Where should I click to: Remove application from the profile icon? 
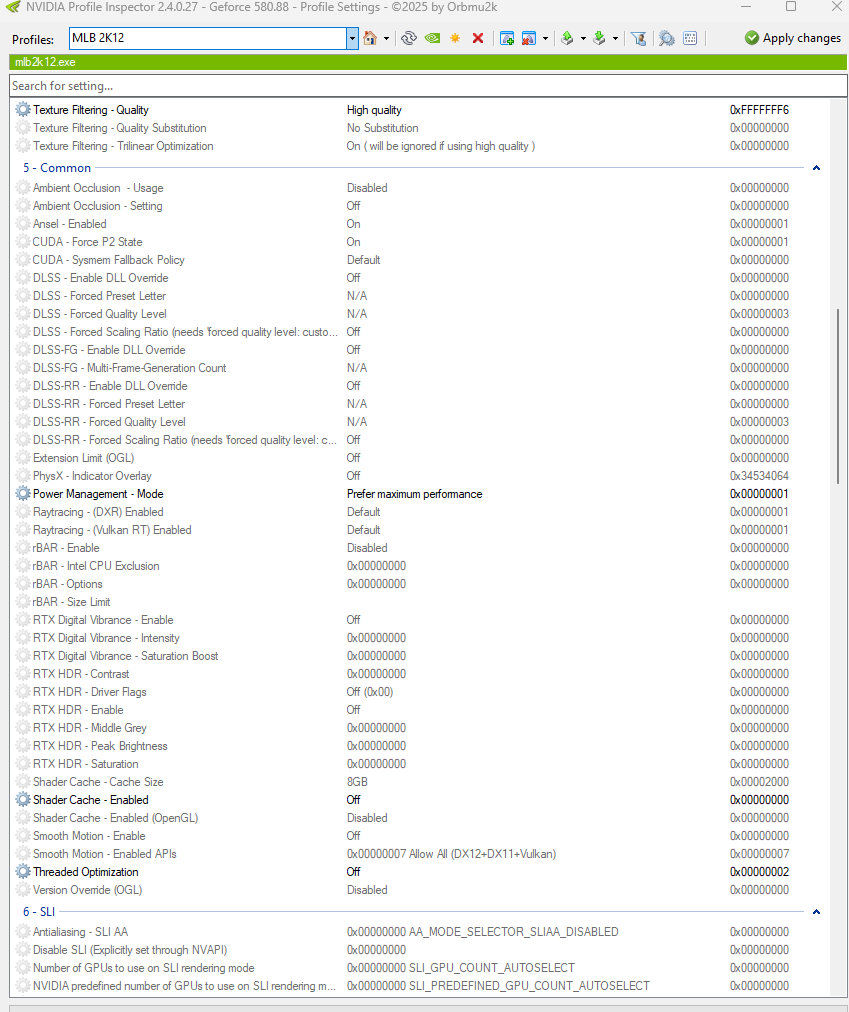coord(529,38)
